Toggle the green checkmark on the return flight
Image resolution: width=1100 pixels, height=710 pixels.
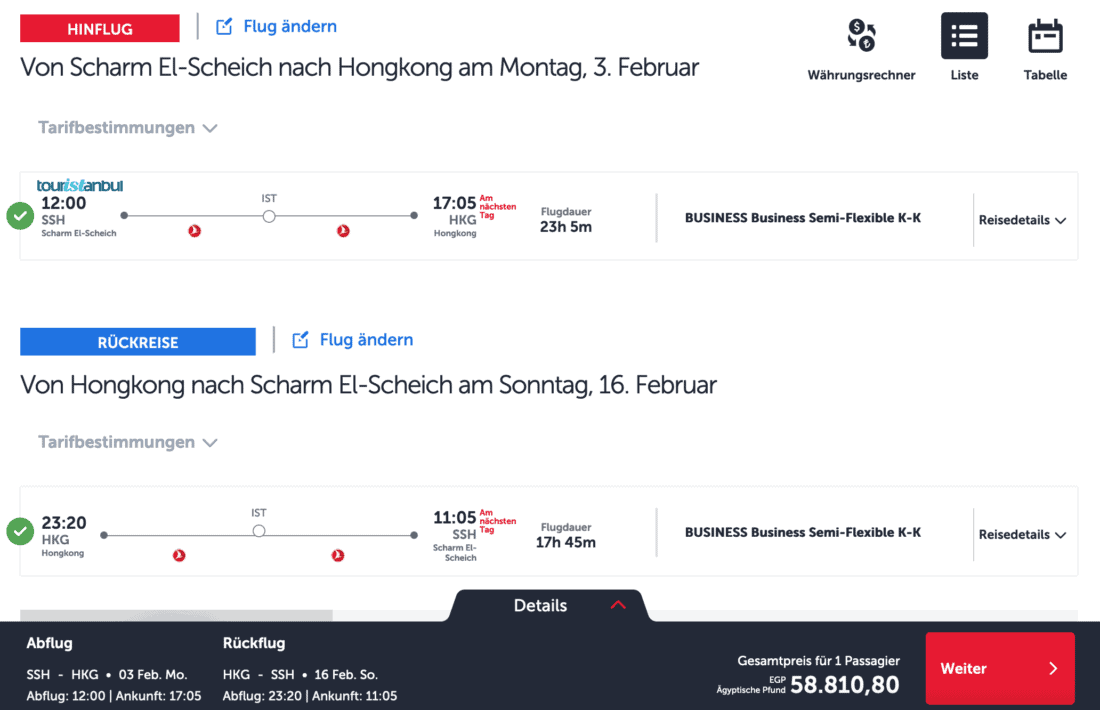click(x=19, y=531)
